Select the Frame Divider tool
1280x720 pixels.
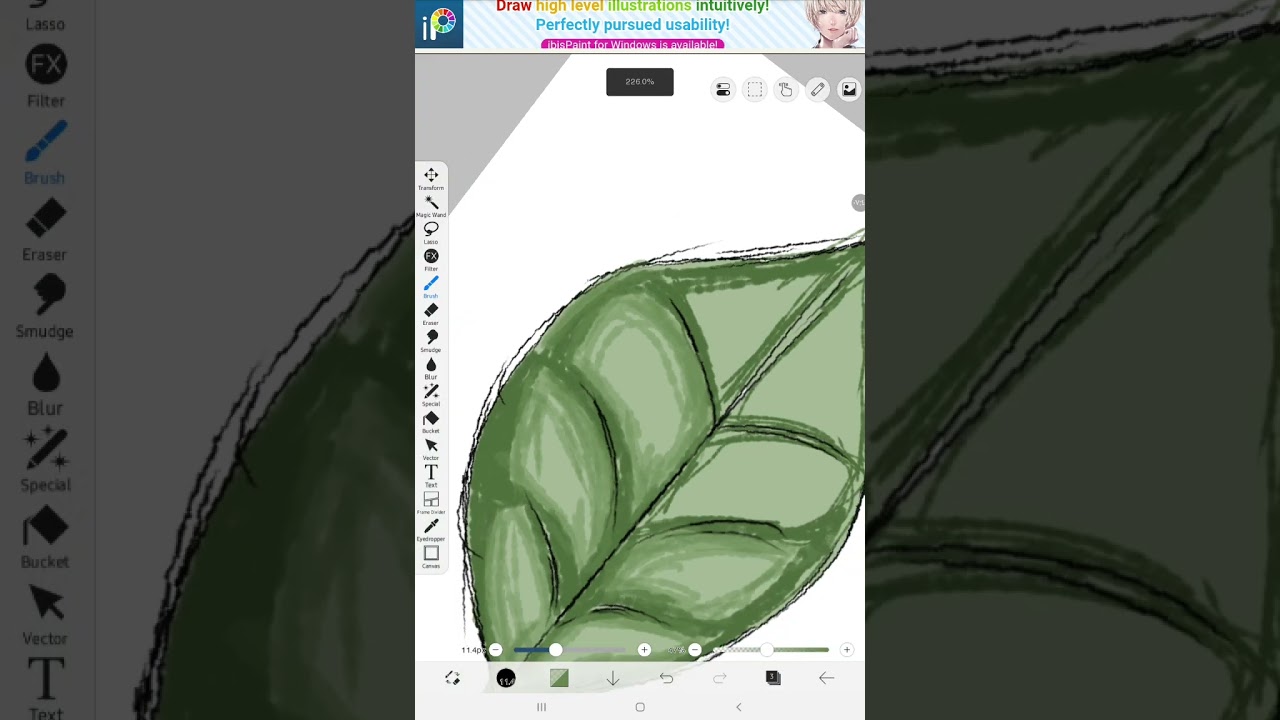click(431, 502)
